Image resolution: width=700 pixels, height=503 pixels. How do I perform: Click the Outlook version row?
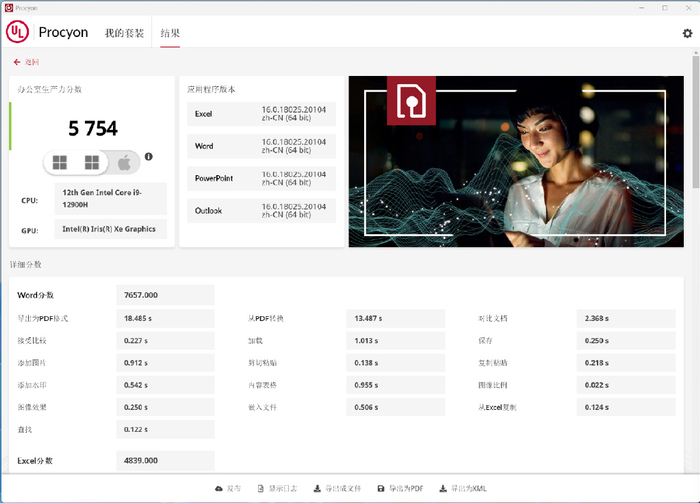[x=262, y=211]
